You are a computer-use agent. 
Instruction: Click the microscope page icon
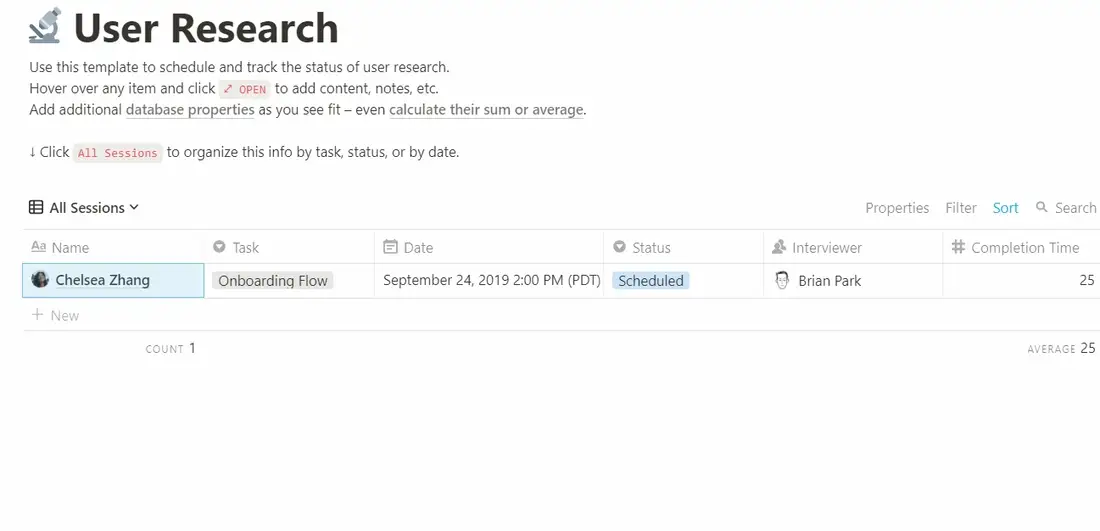(46, 25)
